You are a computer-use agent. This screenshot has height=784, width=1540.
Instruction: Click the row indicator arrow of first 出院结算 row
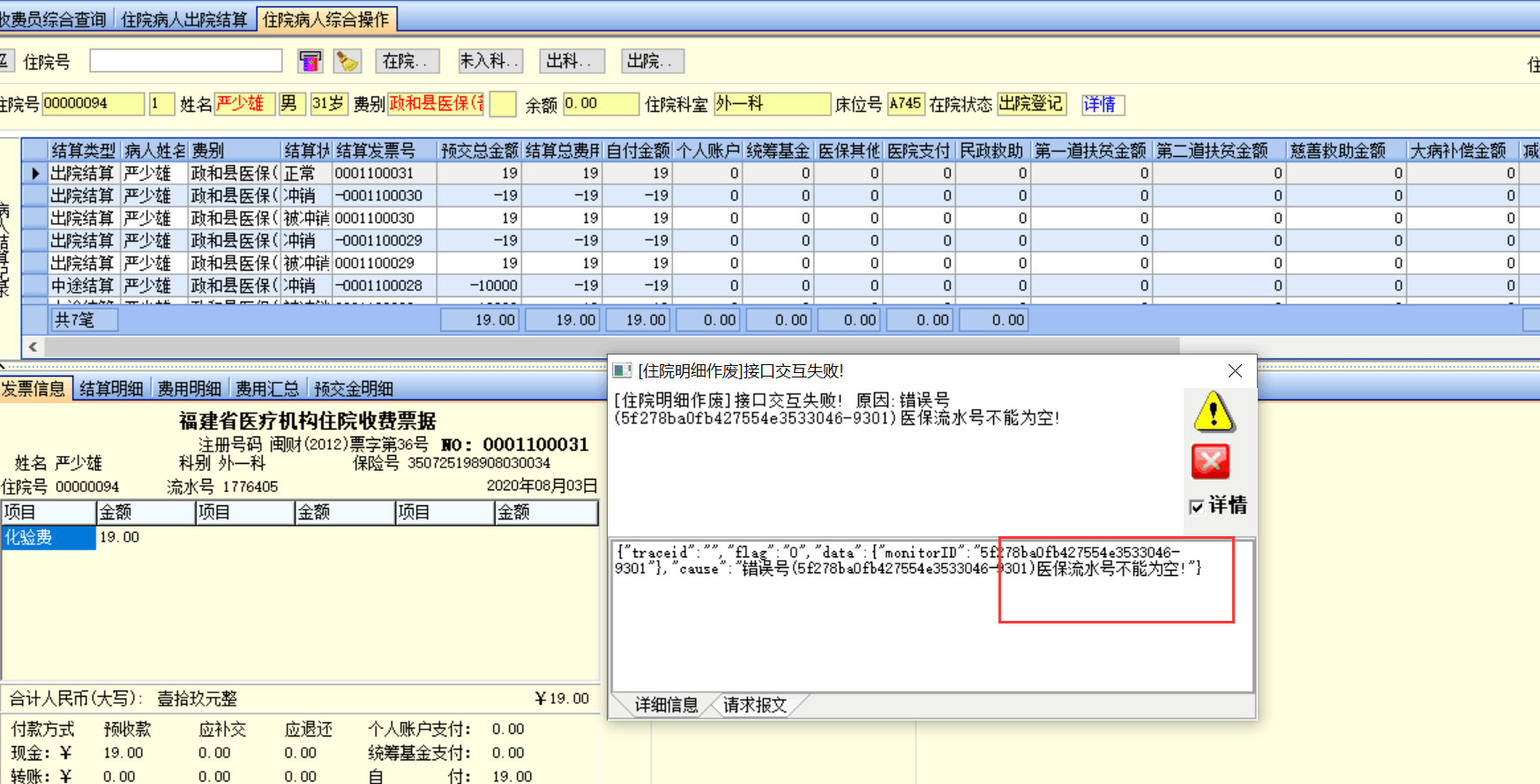click(35, 174)
